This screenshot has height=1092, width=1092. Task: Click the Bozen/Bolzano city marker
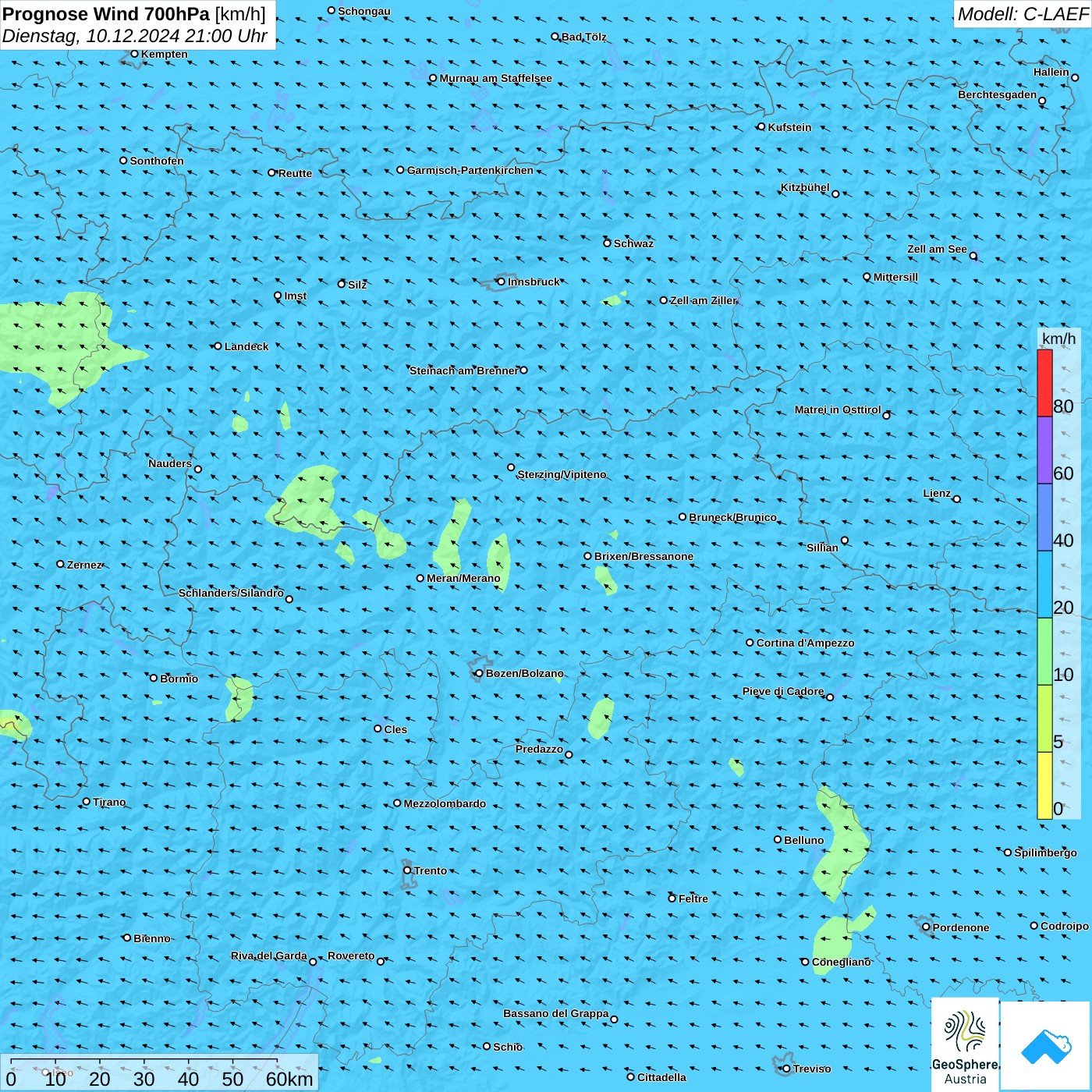coord(480,673)
